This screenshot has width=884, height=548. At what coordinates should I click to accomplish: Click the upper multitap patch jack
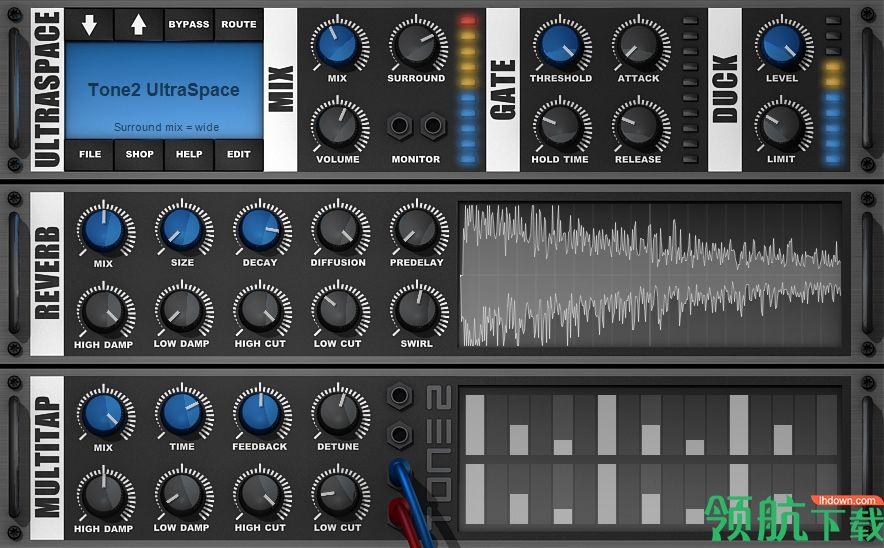[x=399, y=395]
